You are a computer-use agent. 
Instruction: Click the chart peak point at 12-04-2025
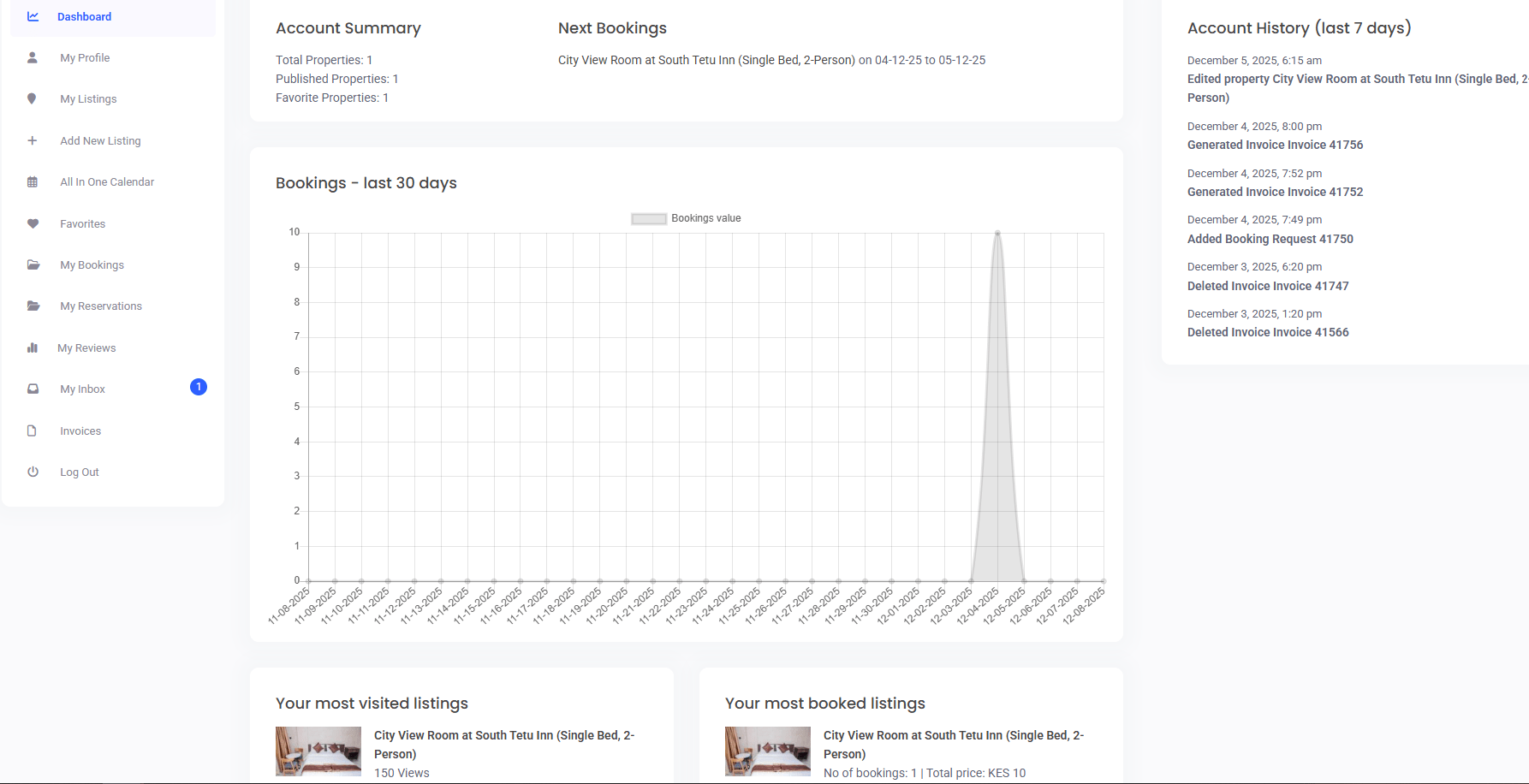997,233
